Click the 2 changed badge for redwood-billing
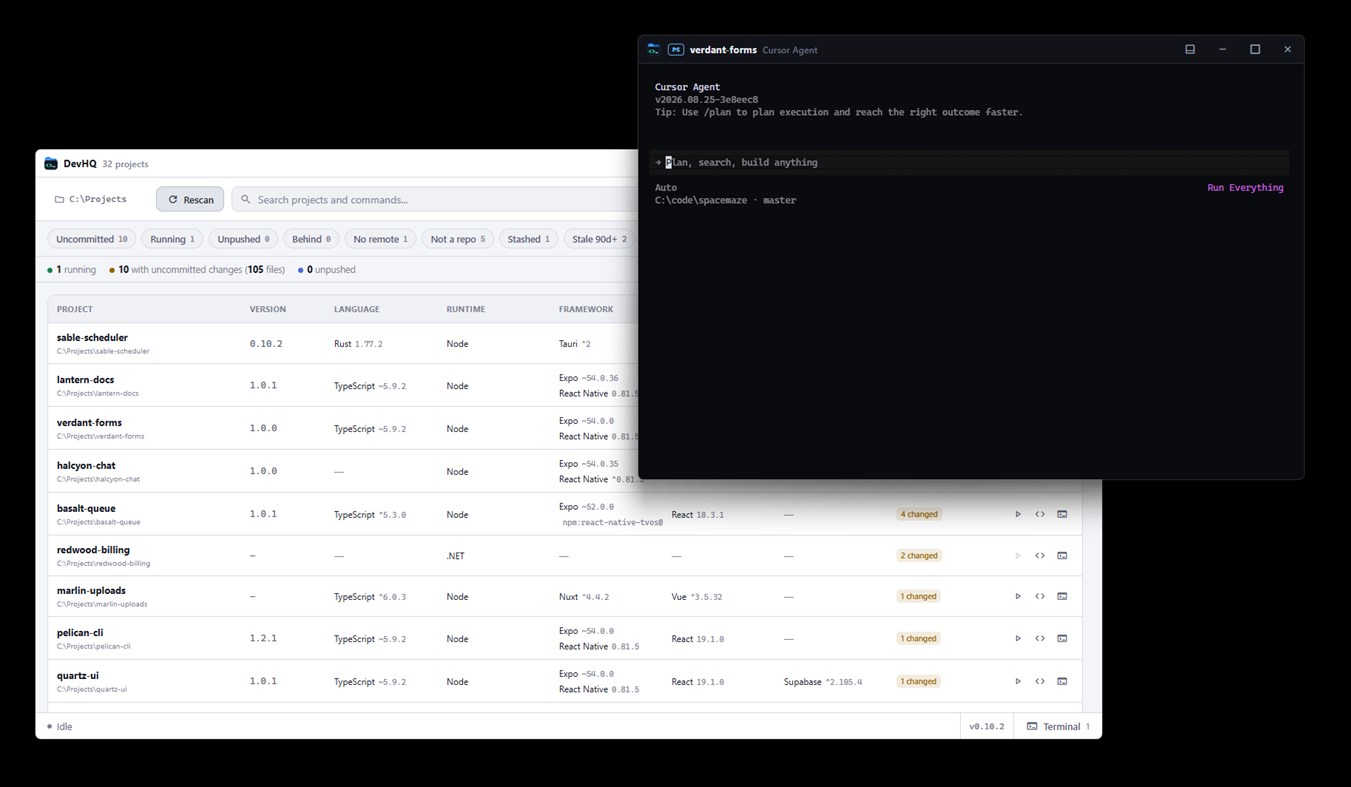Image resolution: width=1351 pixels, height=787 pixels. point(919,555)
